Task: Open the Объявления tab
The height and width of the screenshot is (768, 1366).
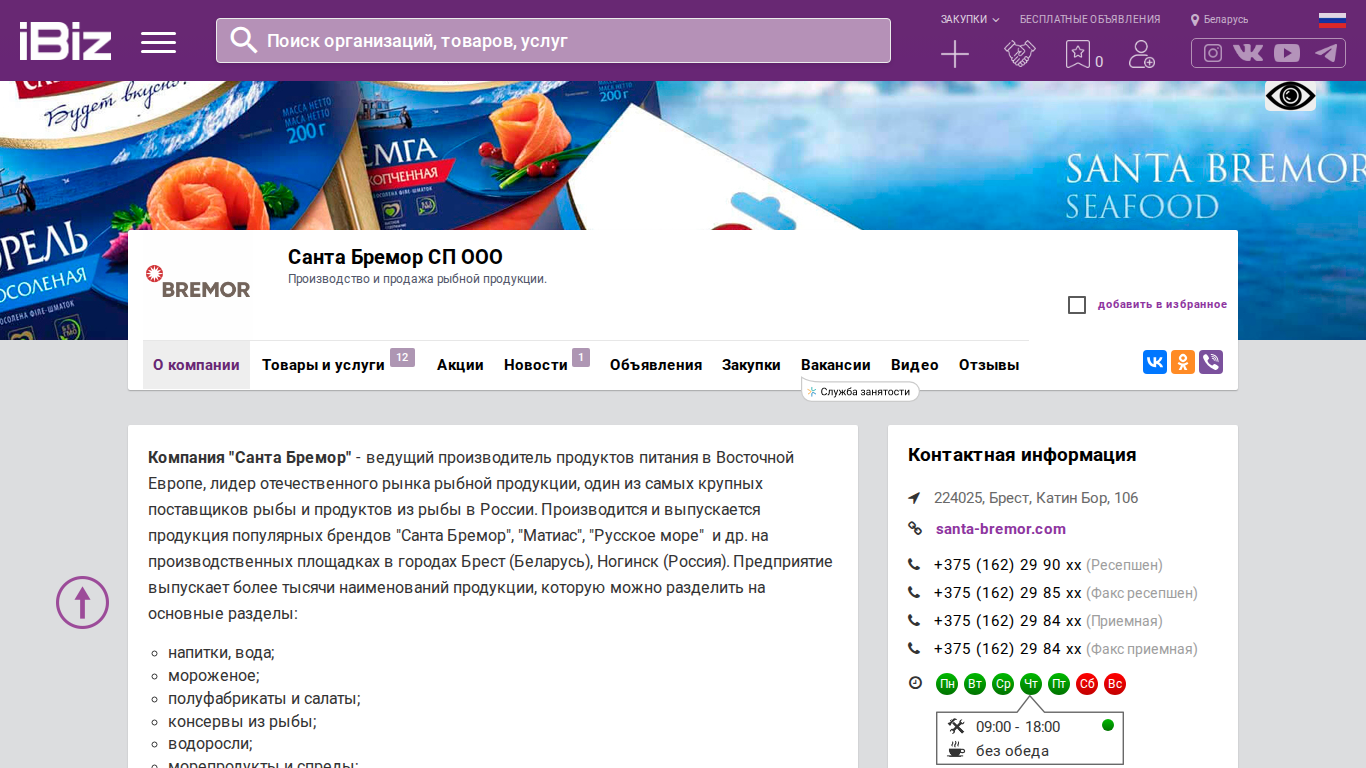Action: (656, 365)
